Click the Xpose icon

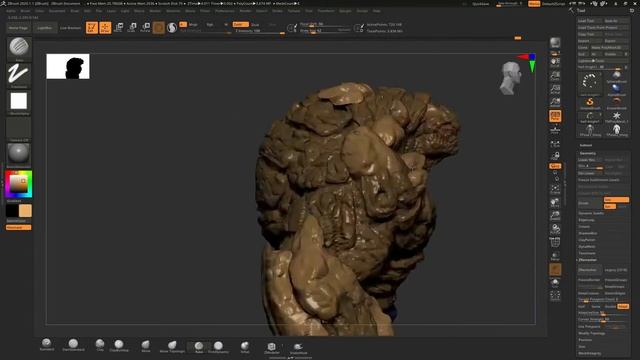555,296
